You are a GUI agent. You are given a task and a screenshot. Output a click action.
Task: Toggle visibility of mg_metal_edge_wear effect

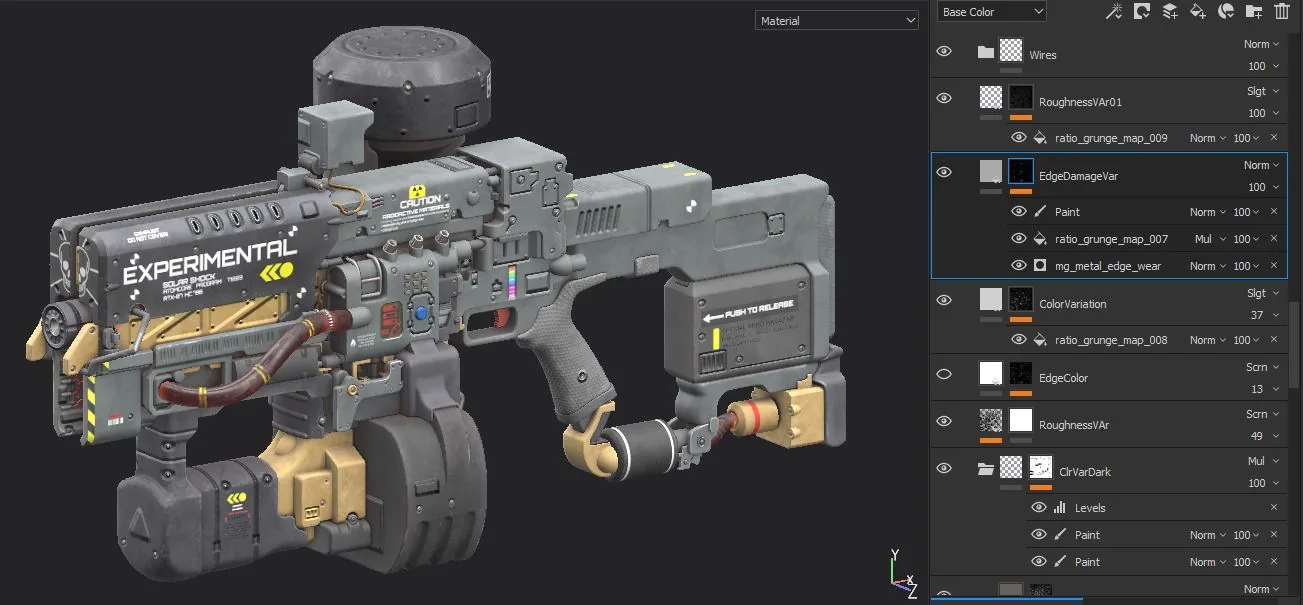[1019, 266]
